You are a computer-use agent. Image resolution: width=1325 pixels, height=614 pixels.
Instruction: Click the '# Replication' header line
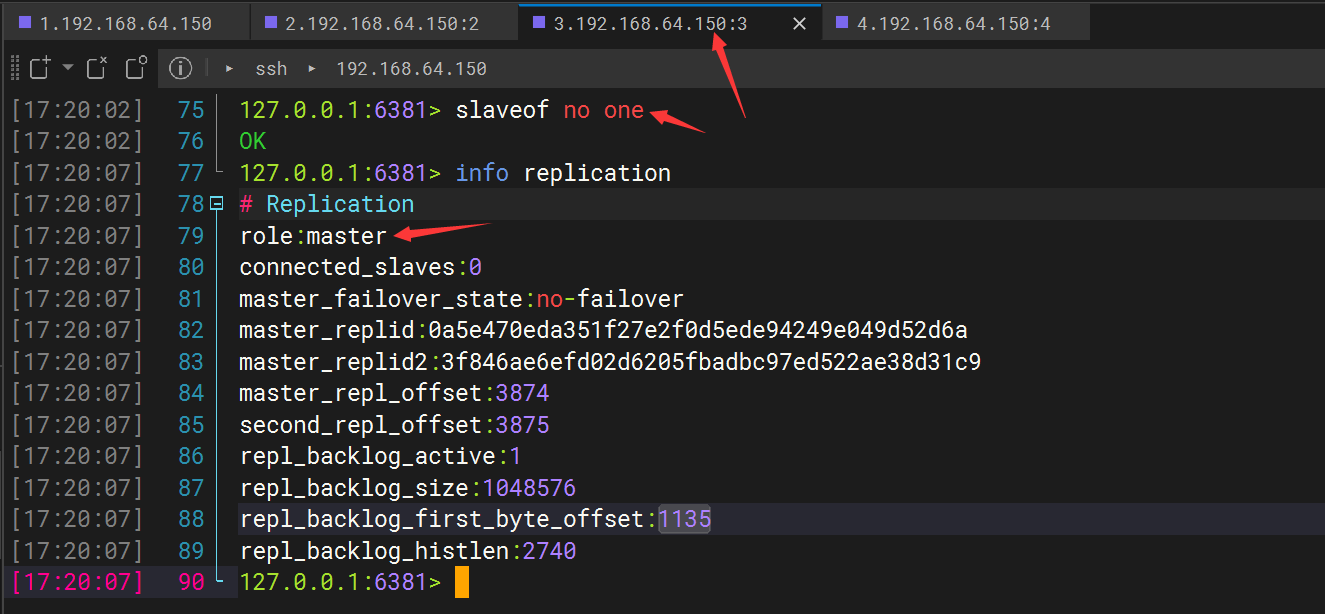327,204
